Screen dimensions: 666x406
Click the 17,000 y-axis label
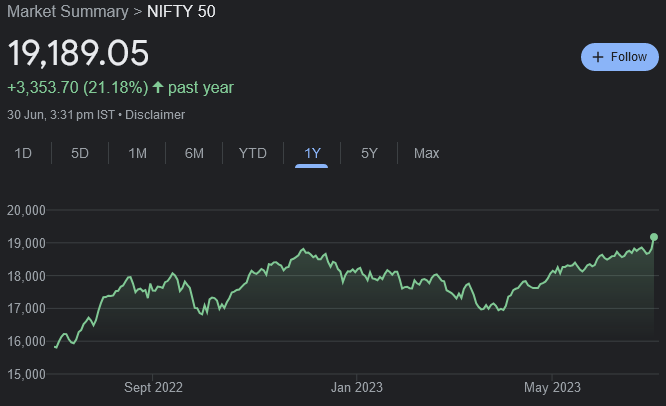(x=26, y=308)
